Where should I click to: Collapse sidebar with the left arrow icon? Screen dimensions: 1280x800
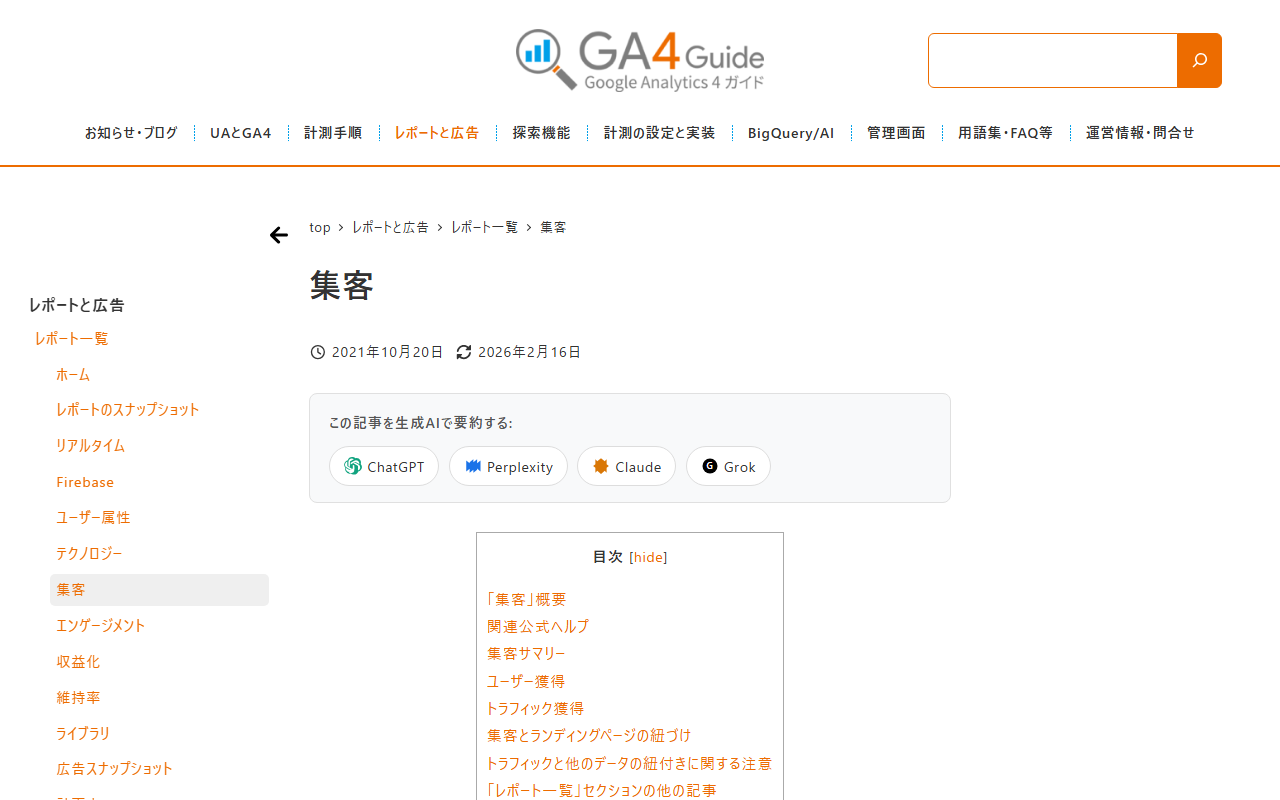point(279,235)
